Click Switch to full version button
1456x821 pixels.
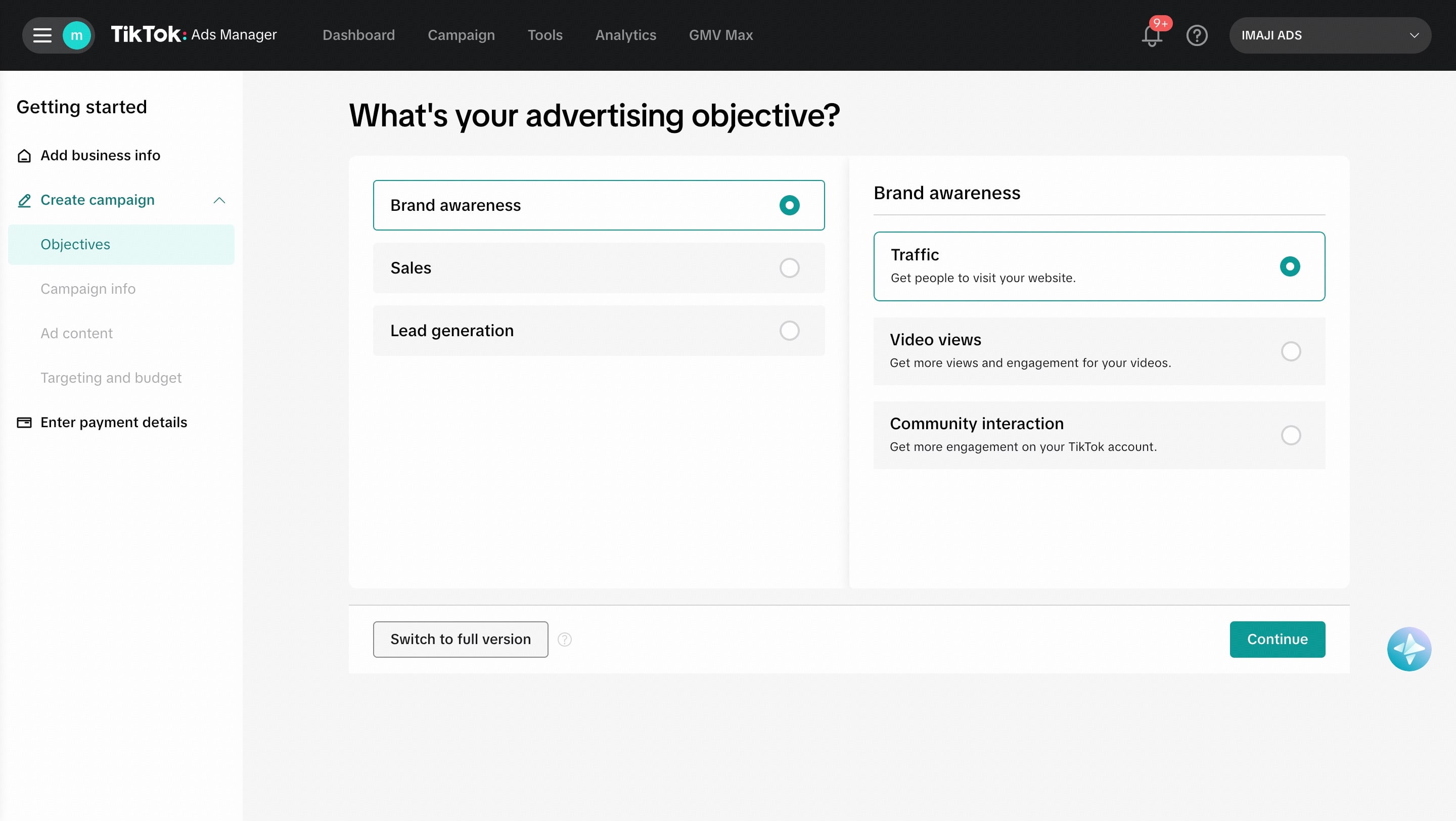(460, 639)
